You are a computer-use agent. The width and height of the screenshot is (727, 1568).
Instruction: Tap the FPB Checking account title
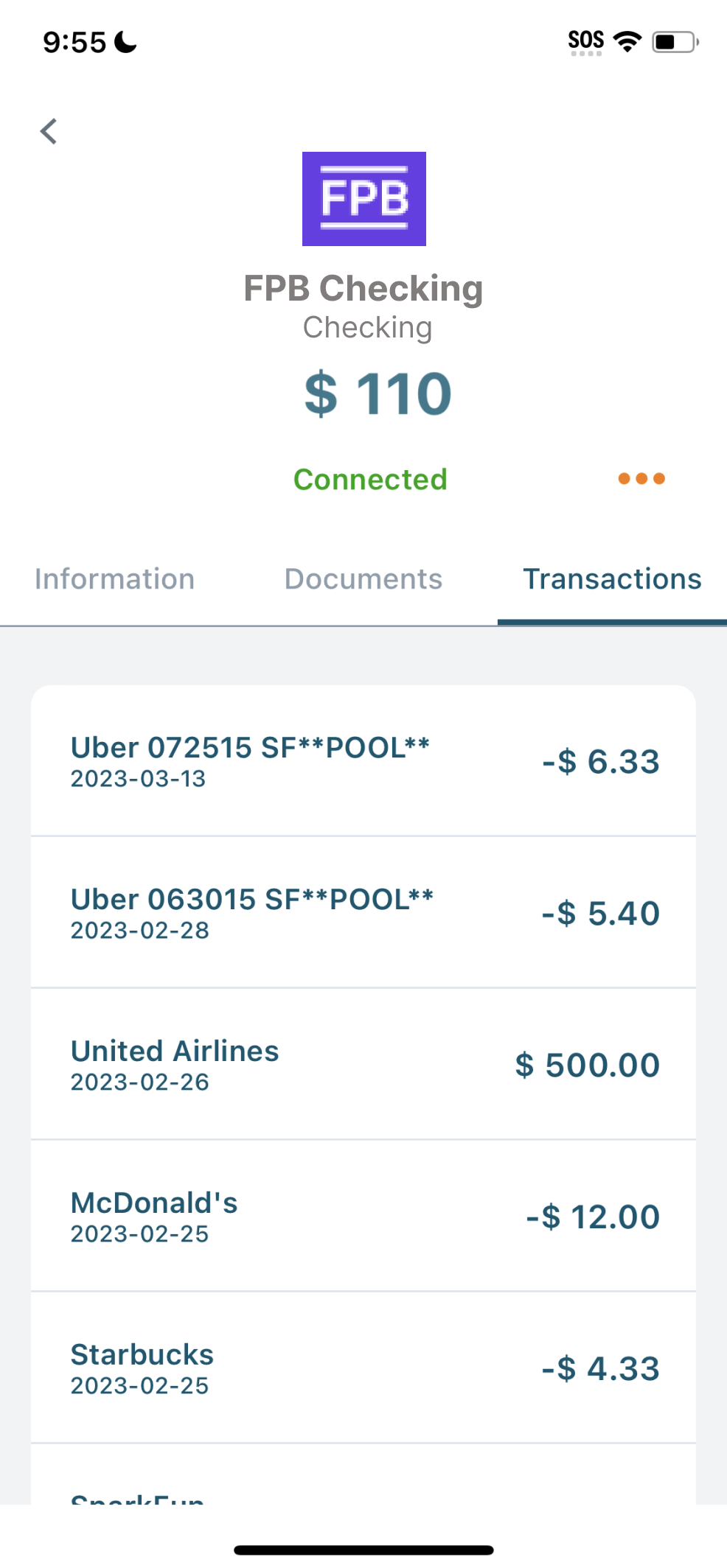(363, 288)
